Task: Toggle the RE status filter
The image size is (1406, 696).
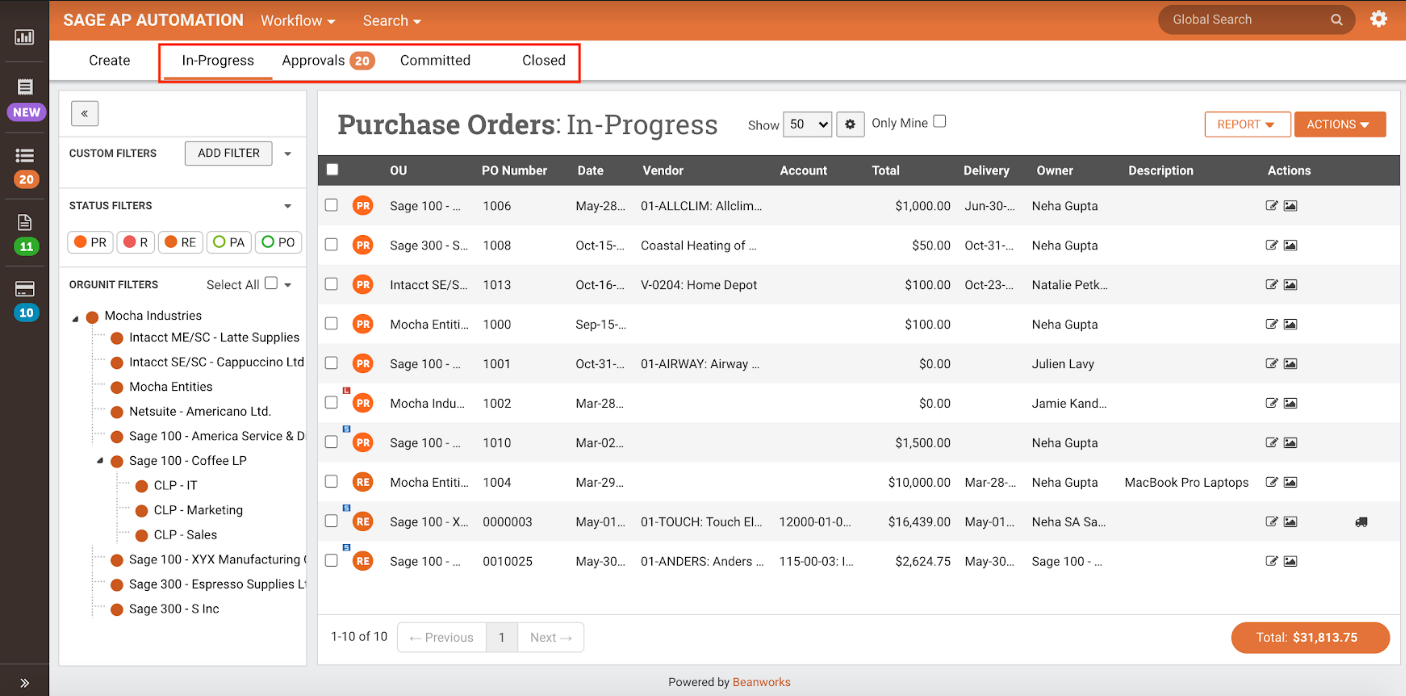Action: (x=180, y=242)
